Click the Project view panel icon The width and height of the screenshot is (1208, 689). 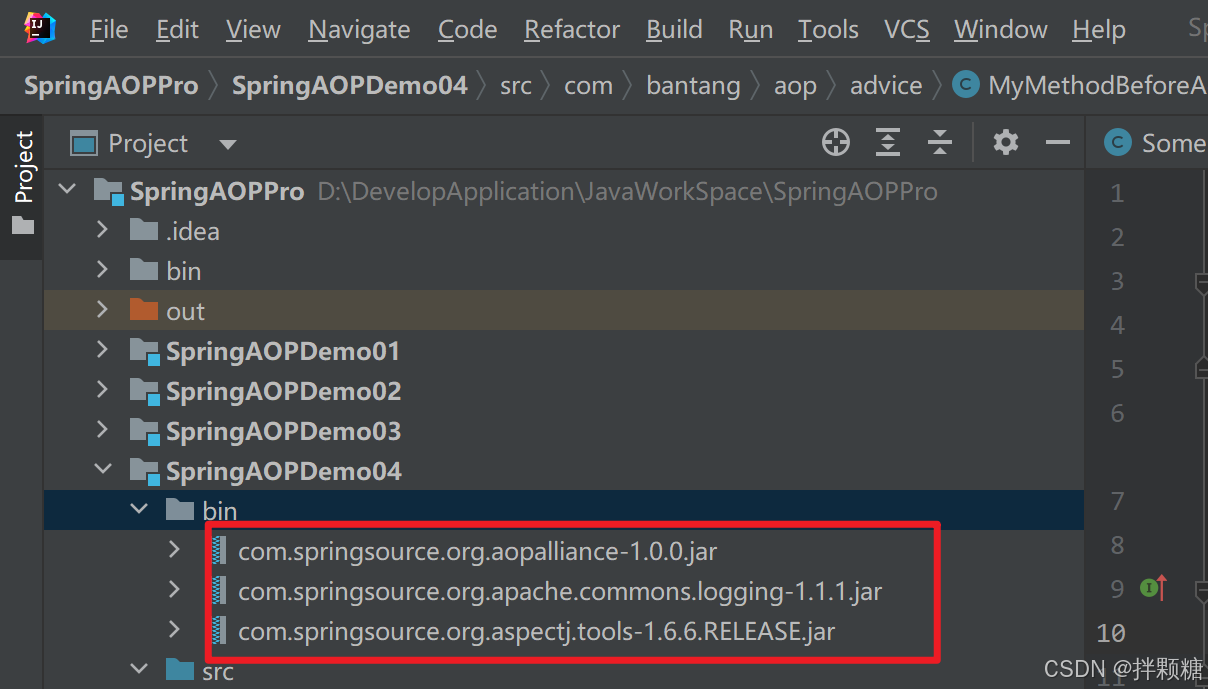tap(84, 144)
